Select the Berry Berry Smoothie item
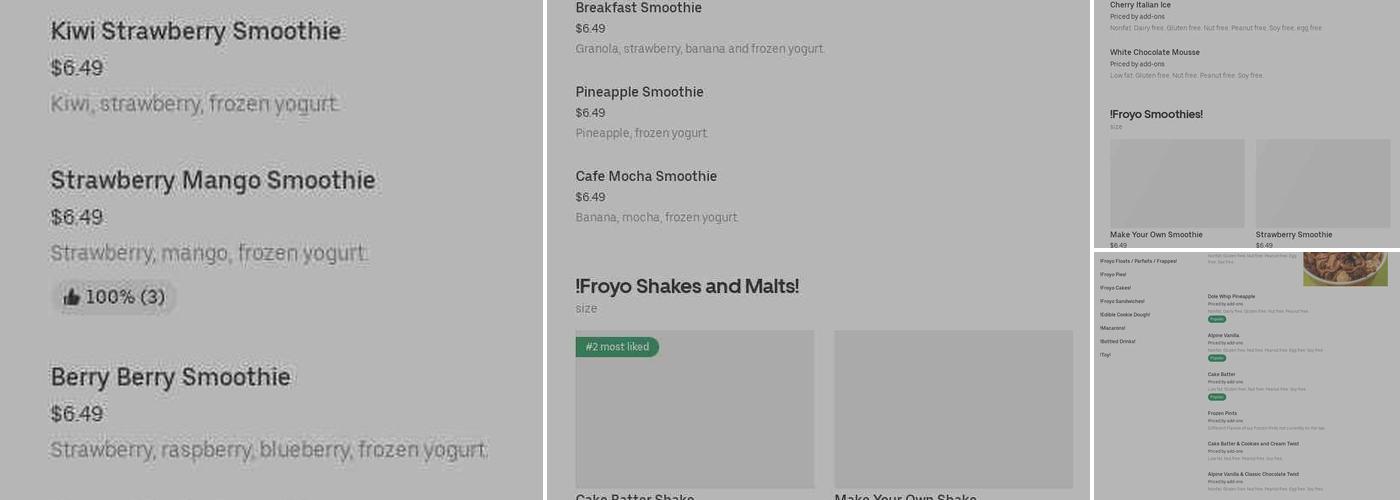The image size is (1400, 500). tap(170, 378)
